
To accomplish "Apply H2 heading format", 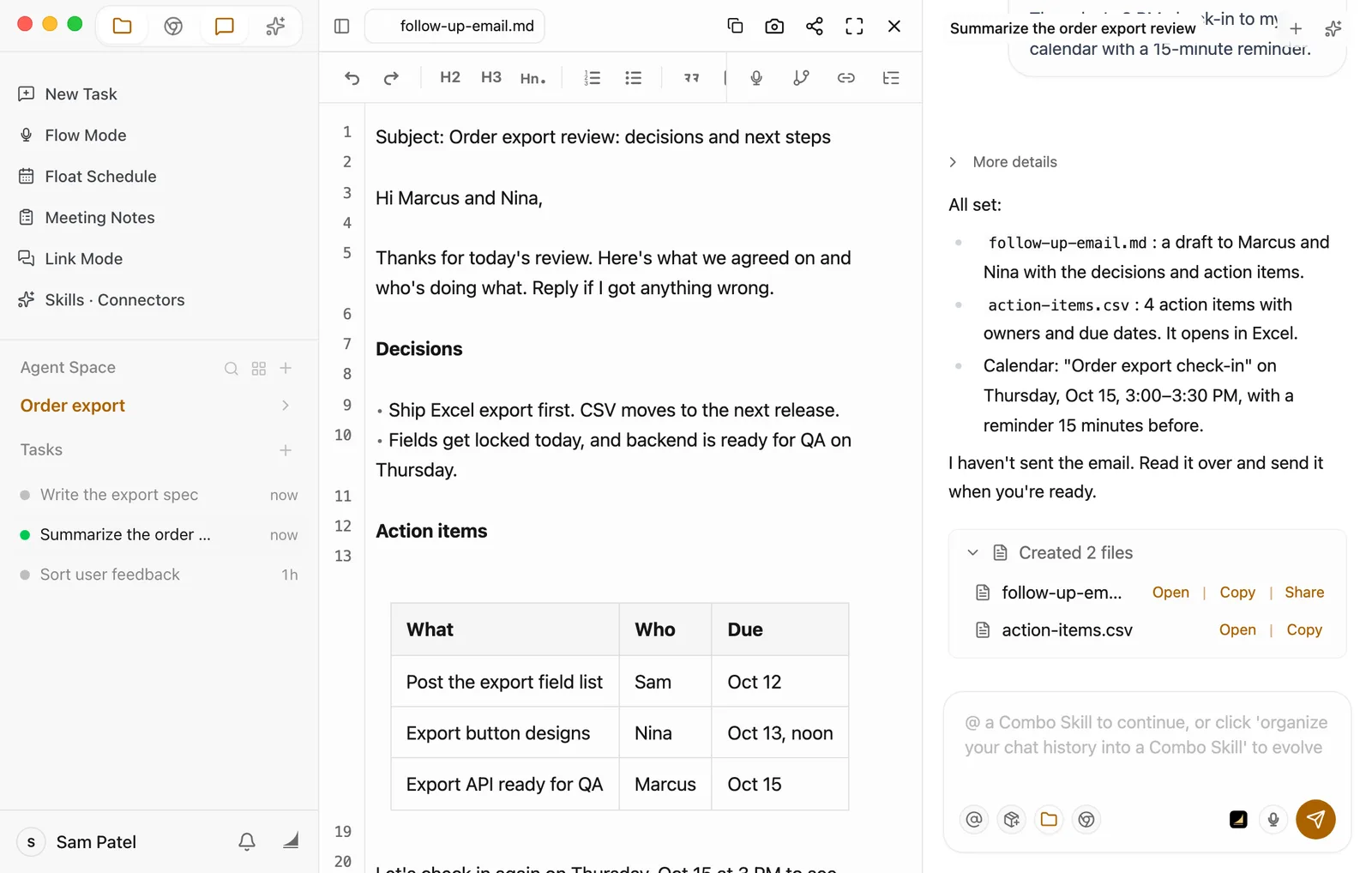I will 450,77.
